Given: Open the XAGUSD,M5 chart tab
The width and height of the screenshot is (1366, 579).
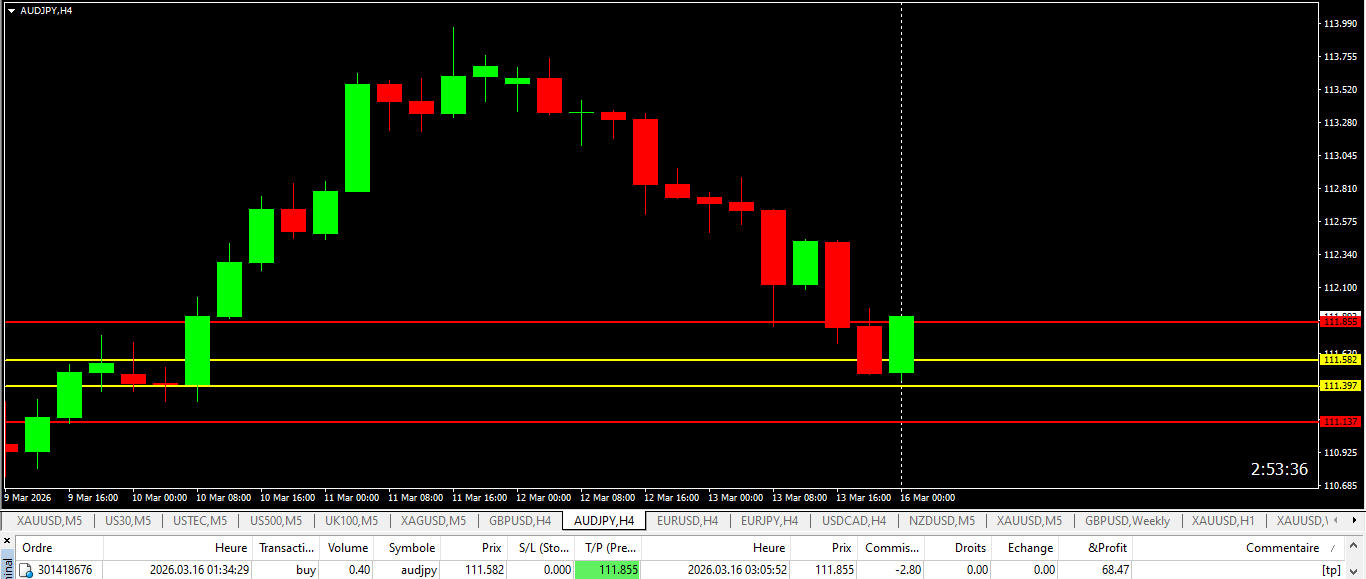Looking at the screenshot, I should tap(433, 521).
